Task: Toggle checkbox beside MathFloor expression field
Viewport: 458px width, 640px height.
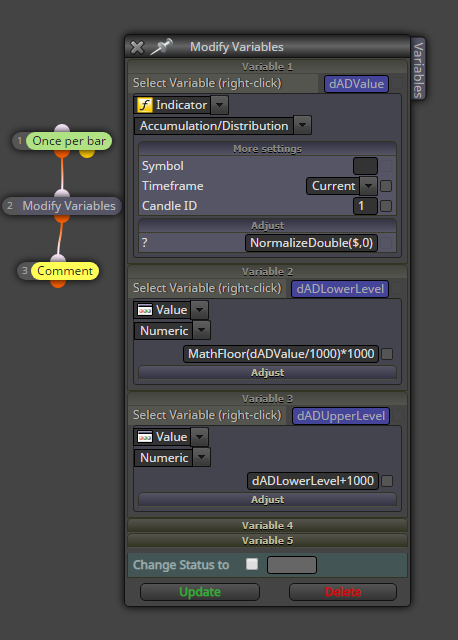Action: [387, 354]
